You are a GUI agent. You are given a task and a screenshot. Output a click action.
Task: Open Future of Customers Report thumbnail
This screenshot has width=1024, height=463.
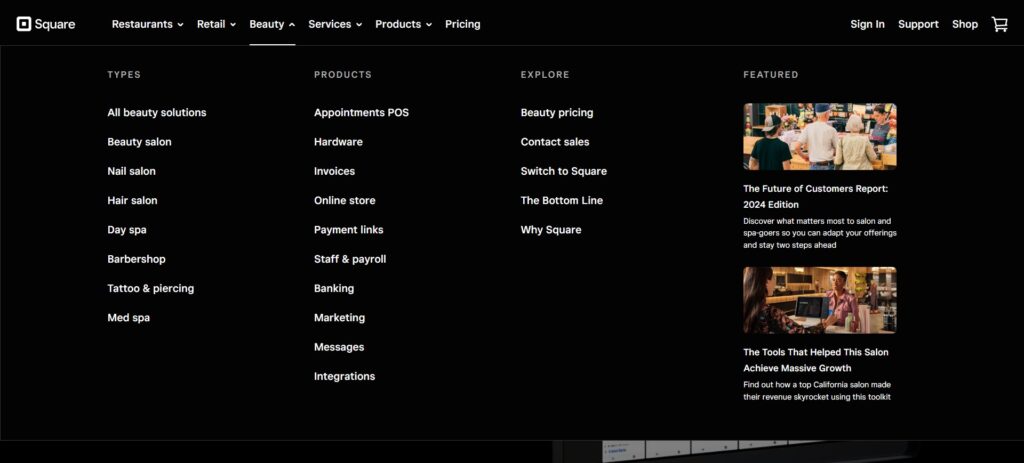point(820,136)
